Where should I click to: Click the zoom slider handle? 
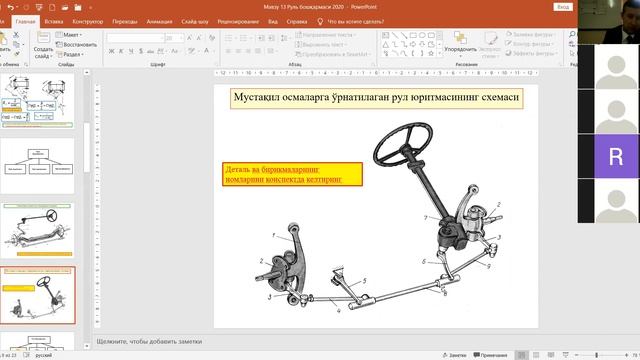pyautogui.click(x=596, y=355)
